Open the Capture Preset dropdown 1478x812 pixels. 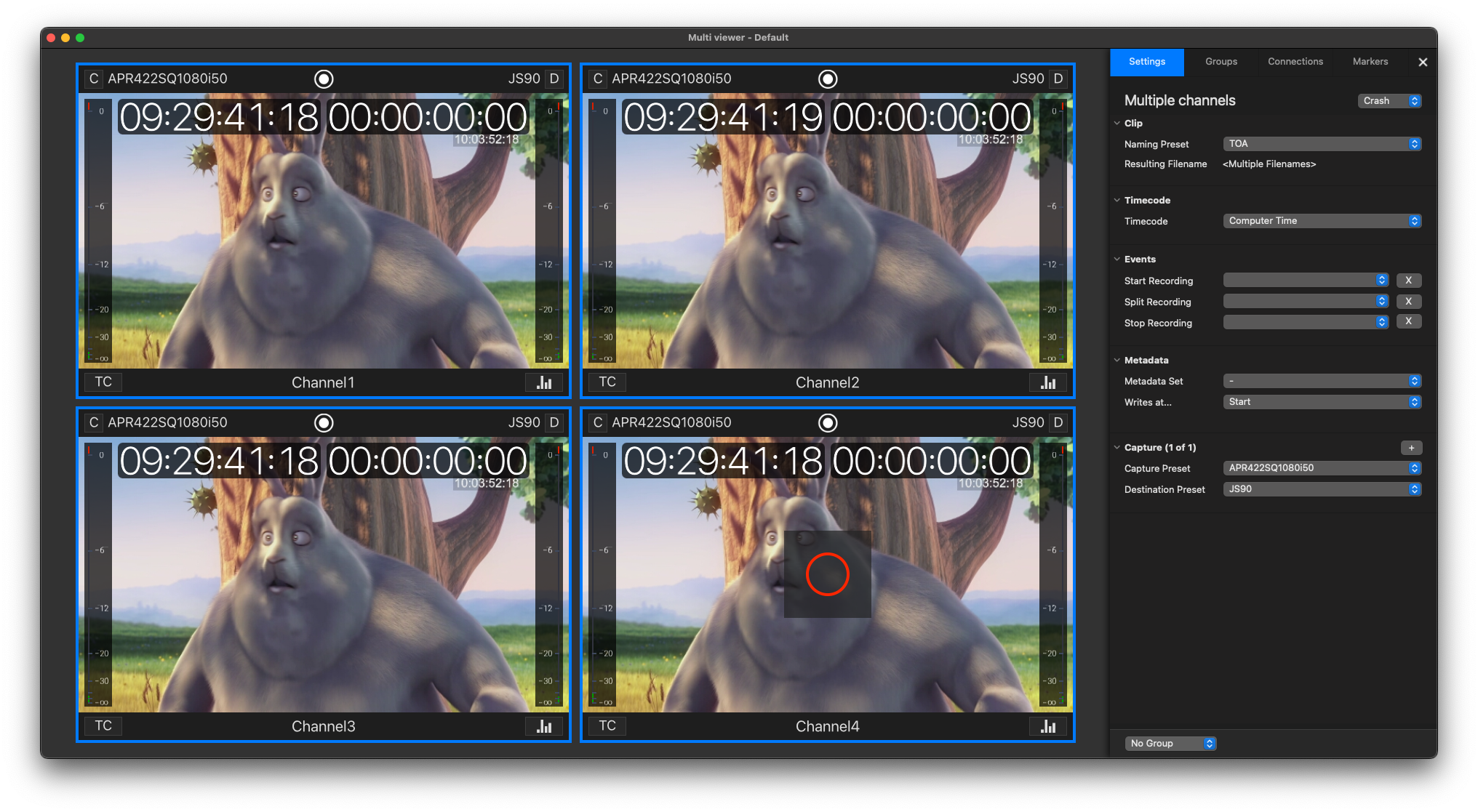click(1322, 468)
